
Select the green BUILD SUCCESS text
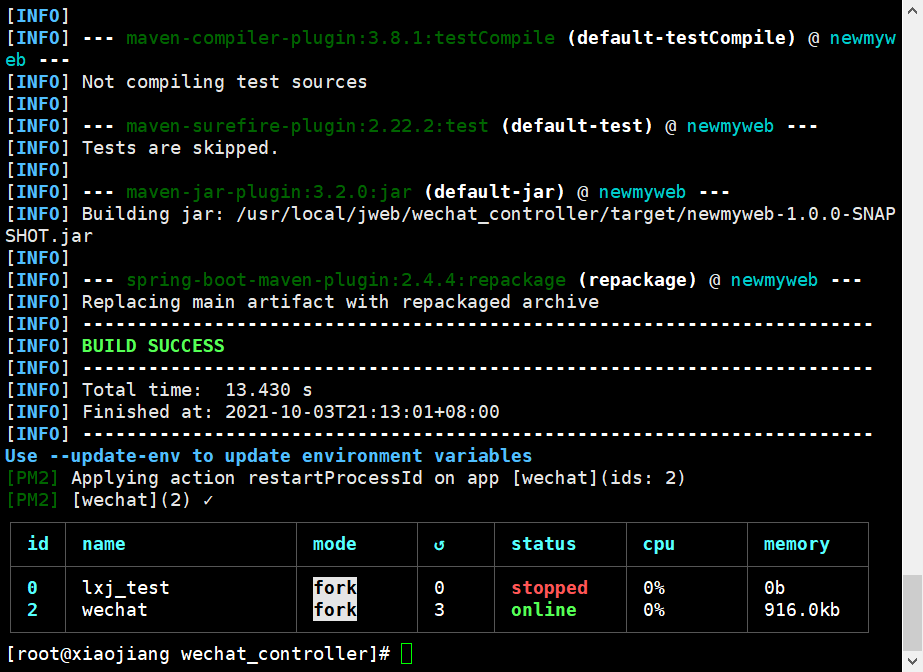click(x=153, y=346)
